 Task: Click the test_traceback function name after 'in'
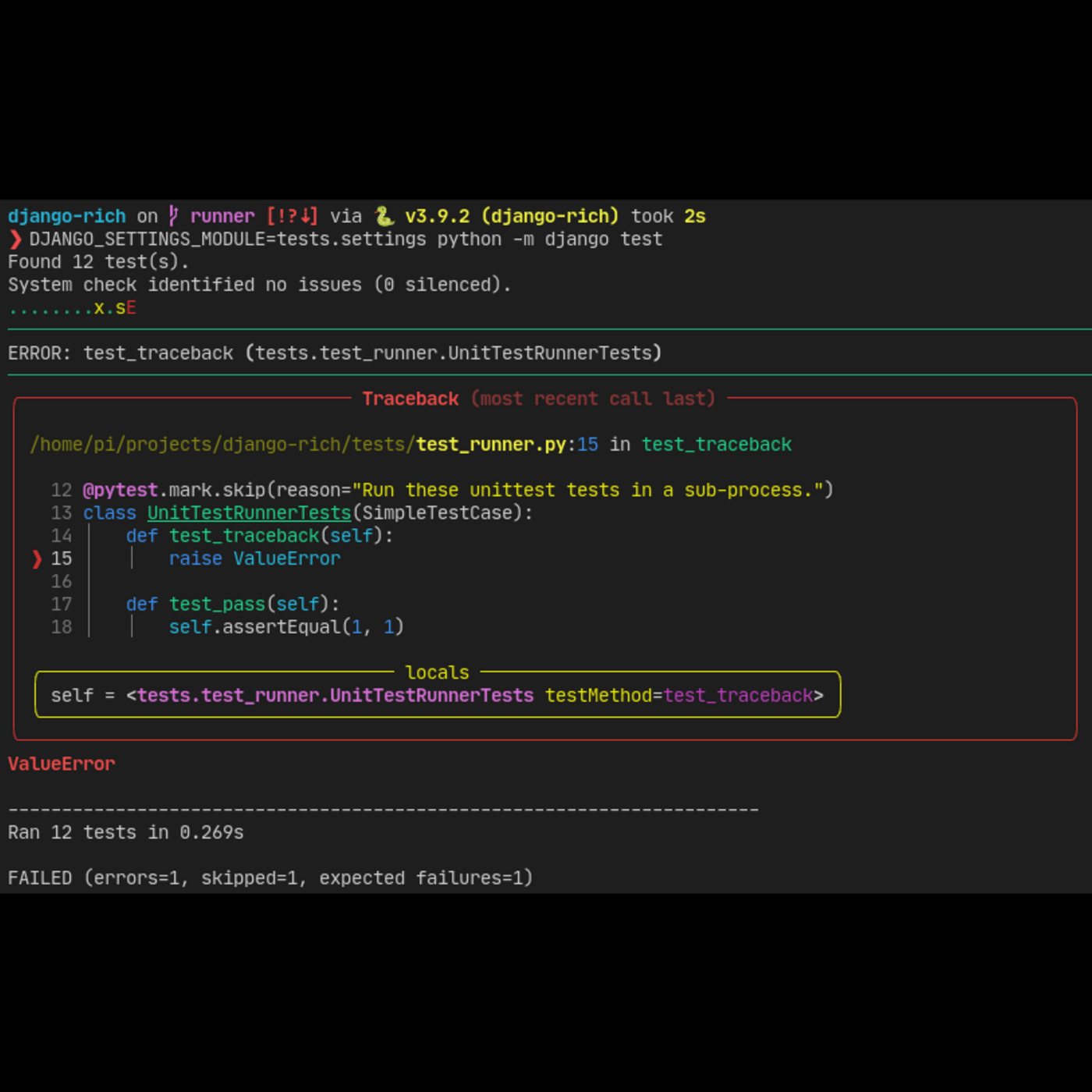click(717, 445)
